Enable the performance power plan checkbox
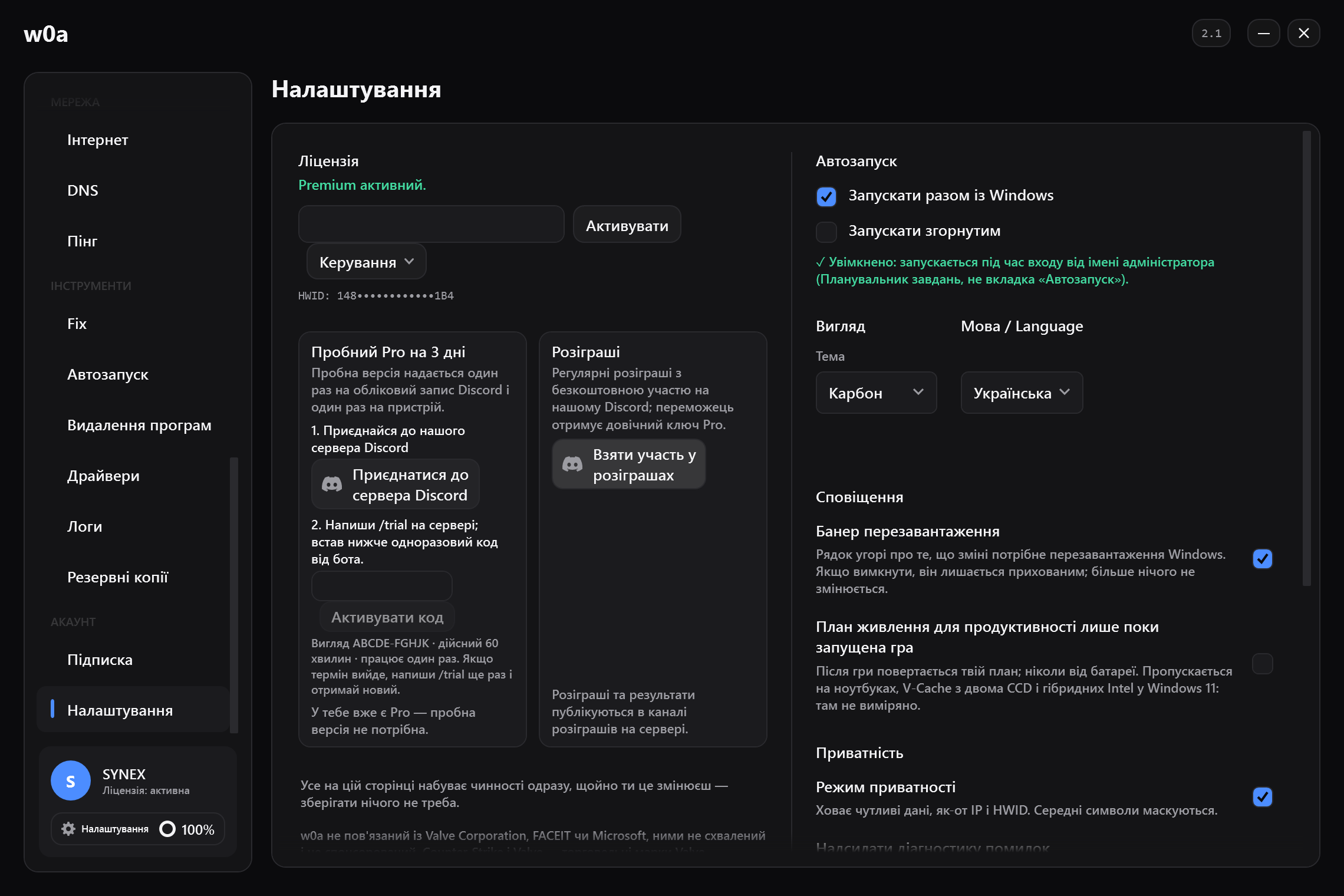Image resolution: width=1344 pixels, height=896 pixels. (1263, 664)
